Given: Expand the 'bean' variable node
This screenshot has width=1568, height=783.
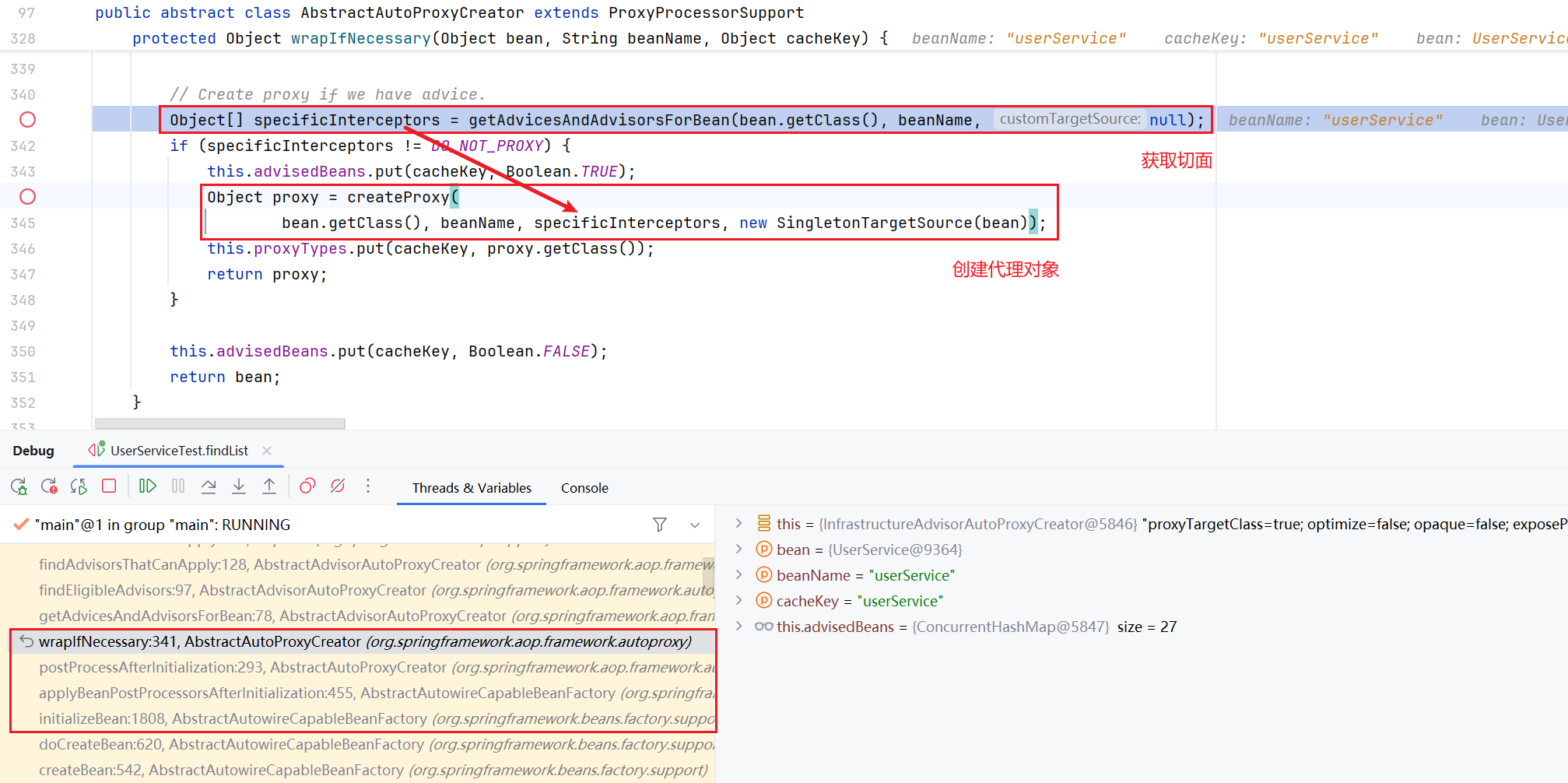Looking at the screenshot, I should (739, 550).
